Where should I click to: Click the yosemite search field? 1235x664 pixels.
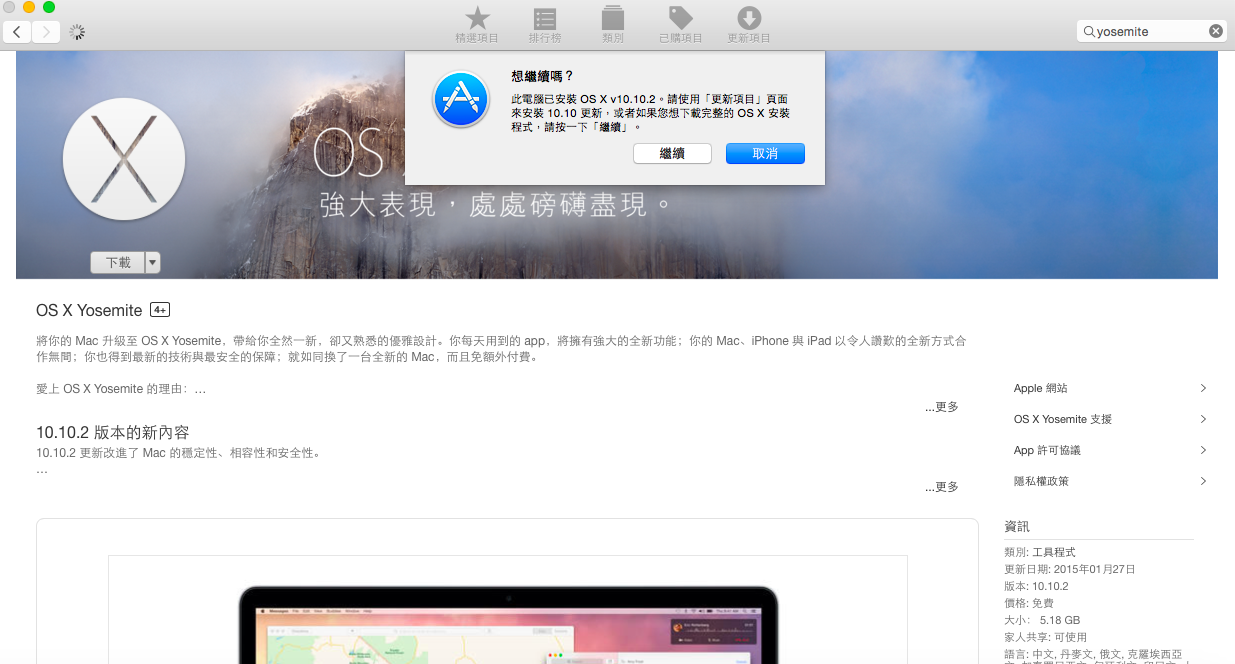[1152, 31]
